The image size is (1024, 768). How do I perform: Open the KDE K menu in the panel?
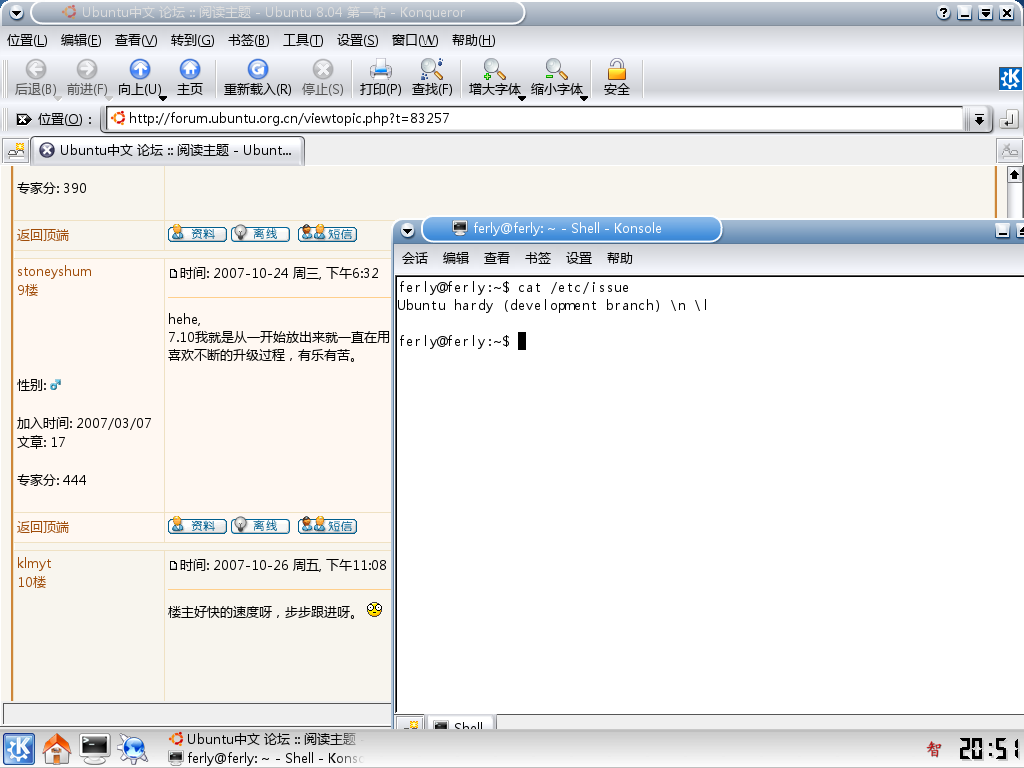pyautogui.click(x=19, y=748)
